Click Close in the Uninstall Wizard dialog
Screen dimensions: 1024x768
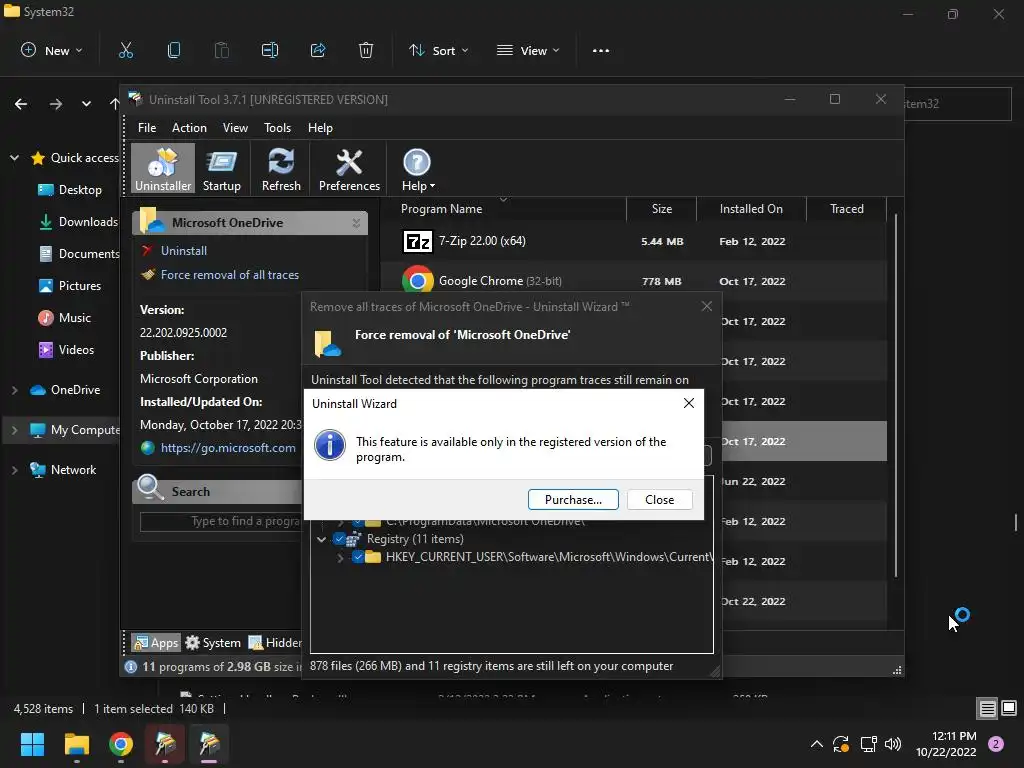point(659,500)
